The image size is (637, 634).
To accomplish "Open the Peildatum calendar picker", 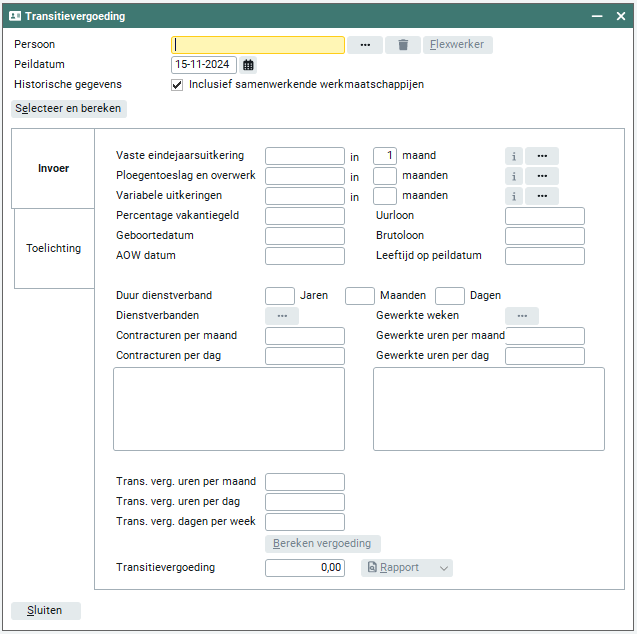I will point(248,65).
